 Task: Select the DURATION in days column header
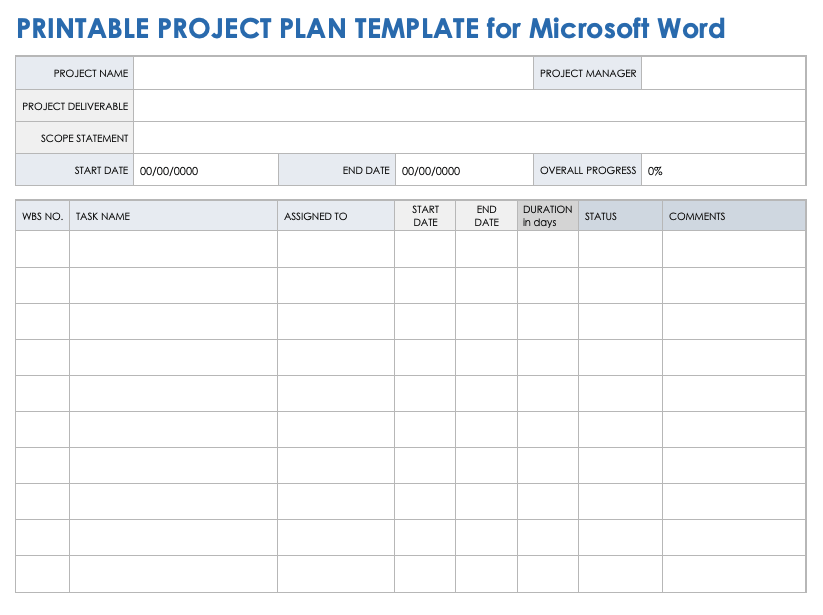(547, 216)
